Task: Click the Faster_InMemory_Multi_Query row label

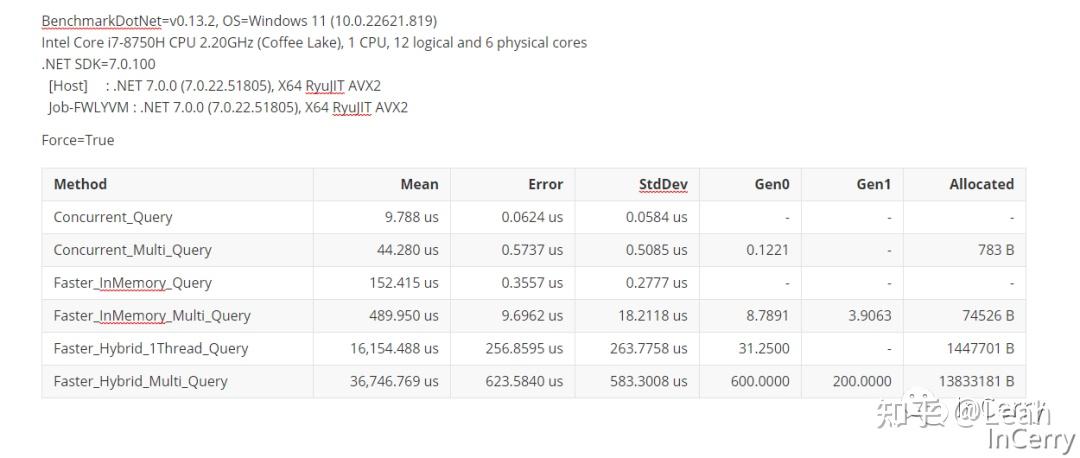Action: 152,316
